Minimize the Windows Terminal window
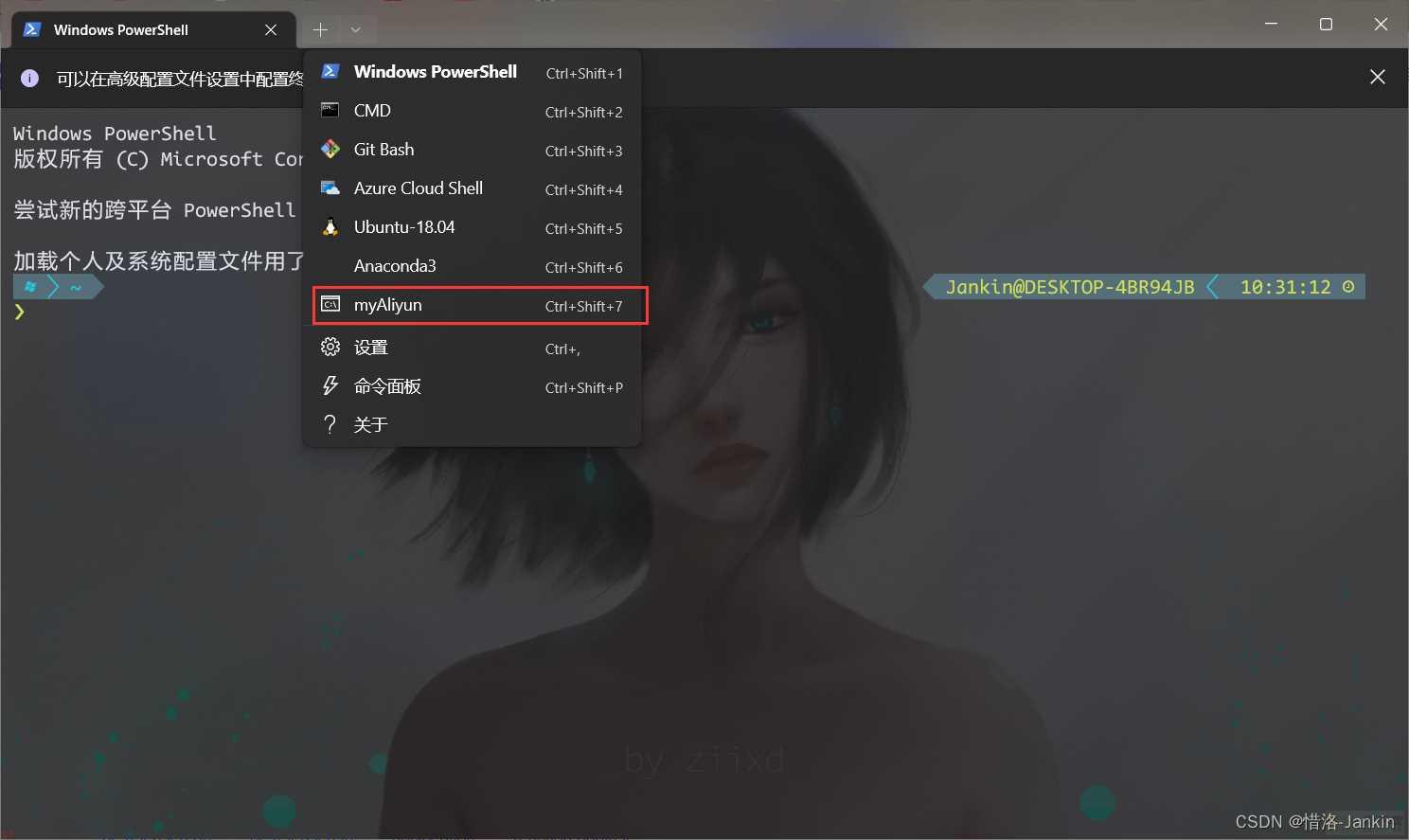Viewport: 1409px width, 840px height. (1271, 24)
